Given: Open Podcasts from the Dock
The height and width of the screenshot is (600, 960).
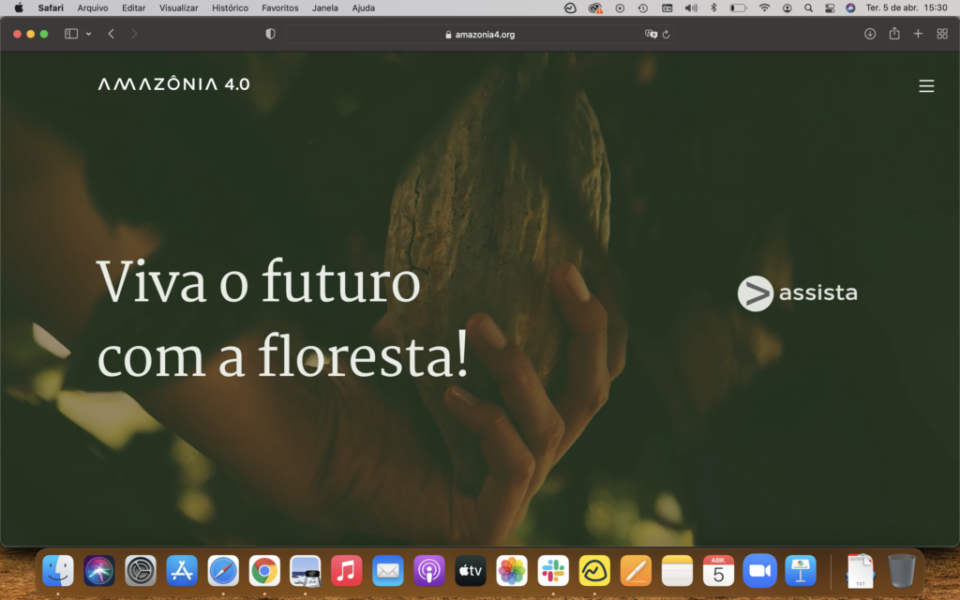Looking at the screenshot, I should tap(429, 571).
